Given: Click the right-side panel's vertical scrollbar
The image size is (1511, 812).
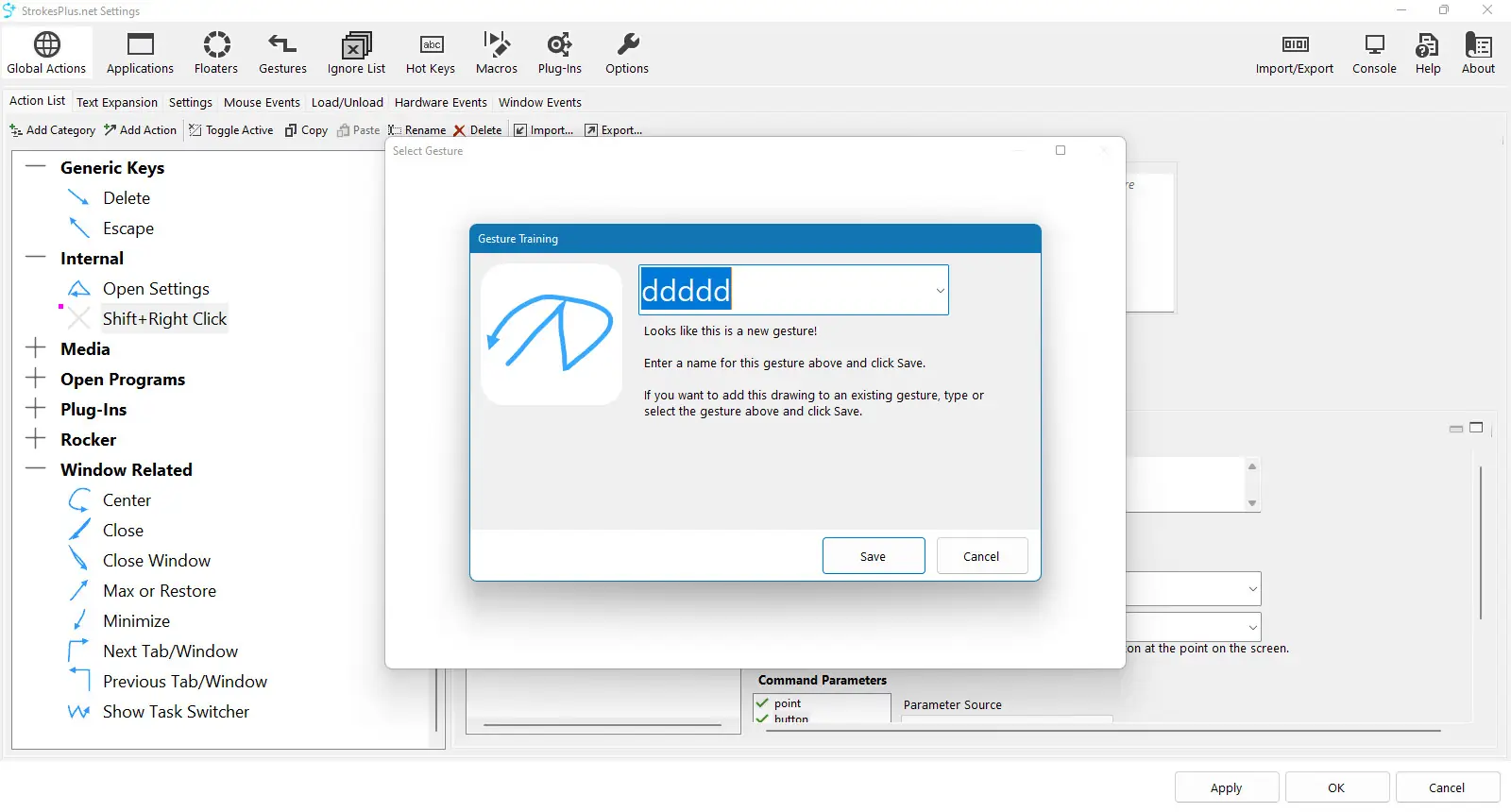Looking at the screenshot, I should (1481, 543).
